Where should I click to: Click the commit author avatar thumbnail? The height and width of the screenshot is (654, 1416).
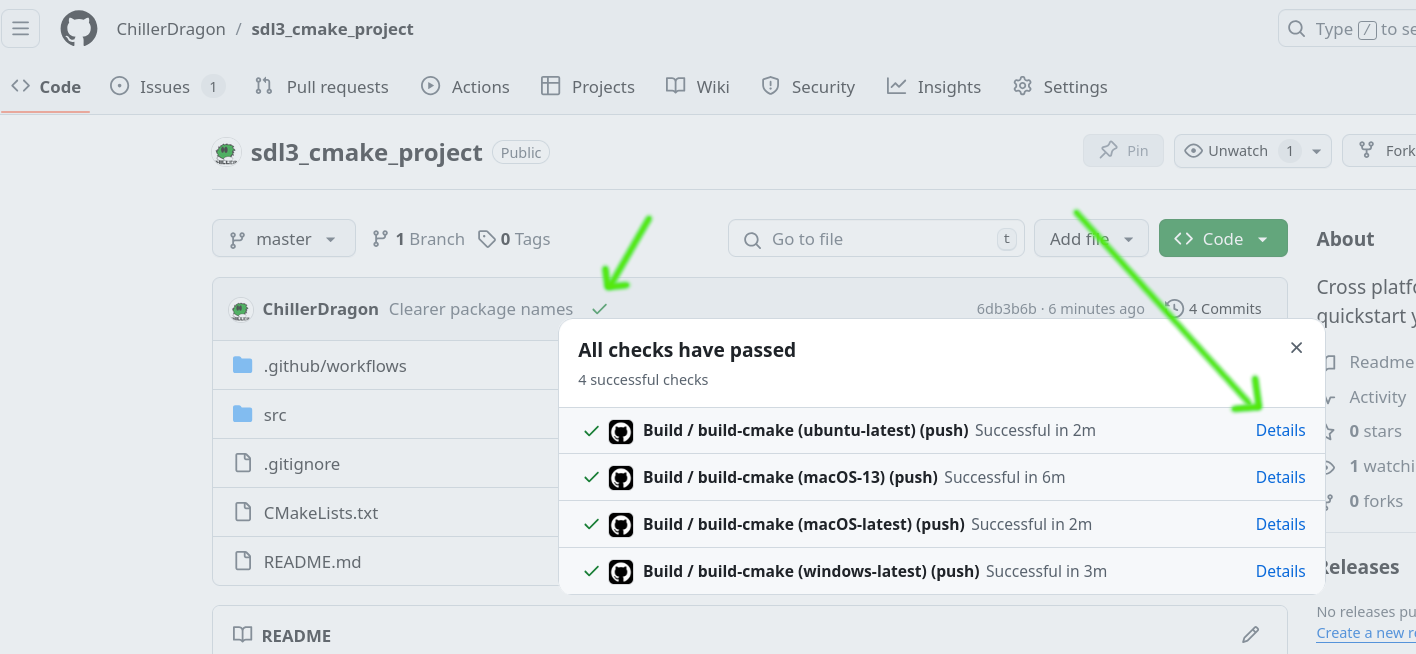pos(240,309)
